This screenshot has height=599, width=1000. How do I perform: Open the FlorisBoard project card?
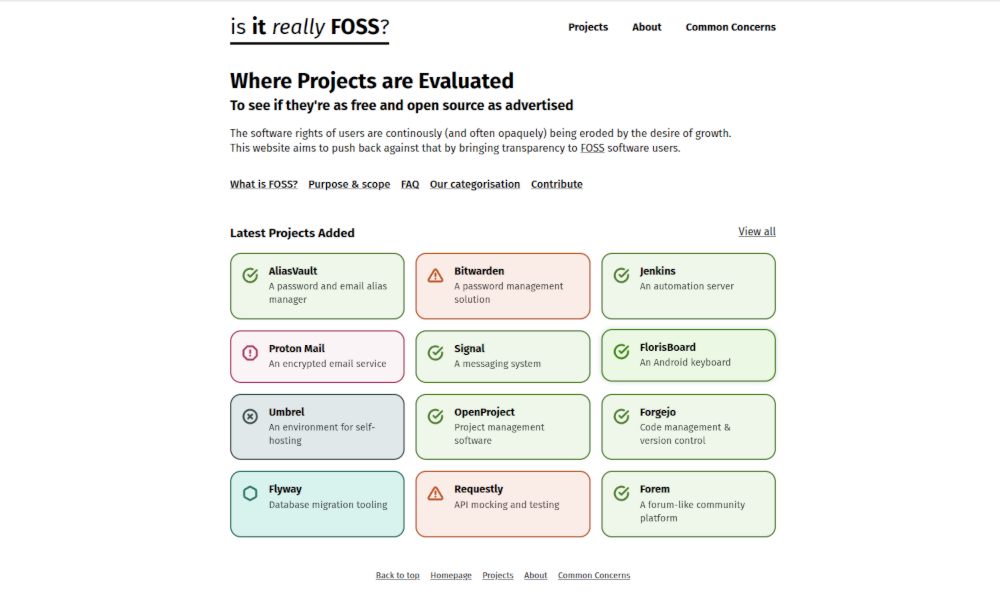click(x=688, y=355)
